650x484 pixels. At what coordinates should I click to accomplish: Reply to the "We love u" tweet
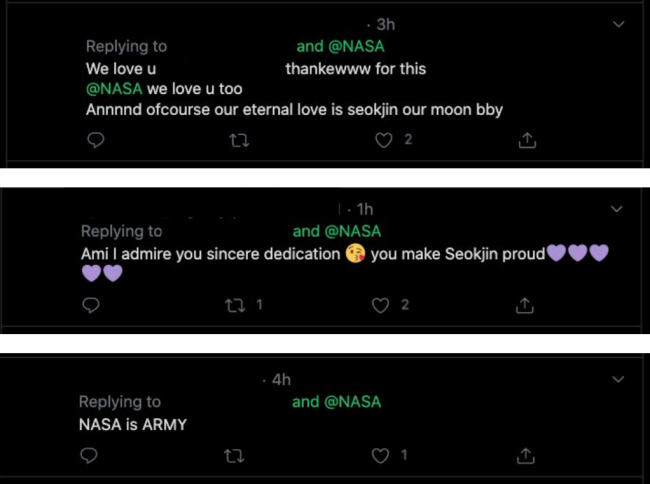click(95, 141)
